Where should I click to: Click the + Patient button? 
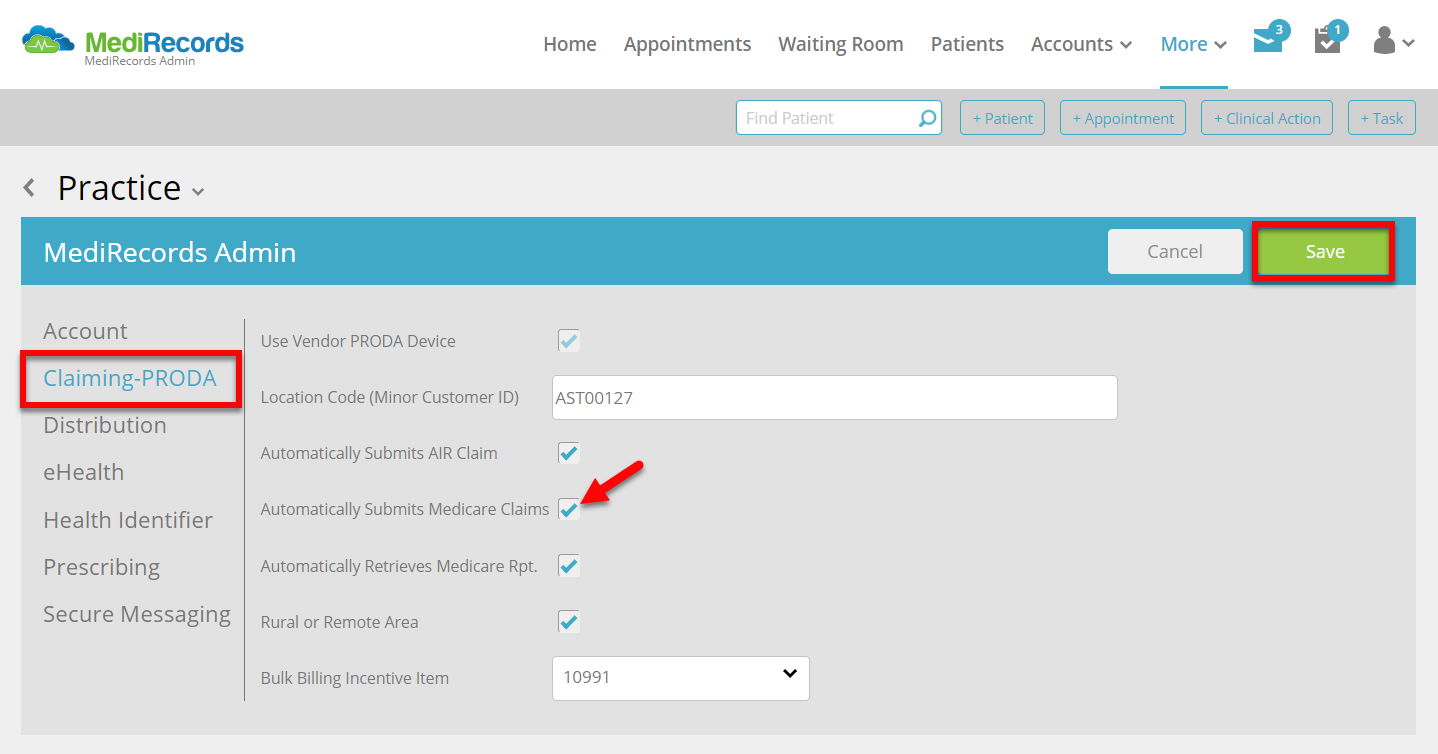[1003, 118]
